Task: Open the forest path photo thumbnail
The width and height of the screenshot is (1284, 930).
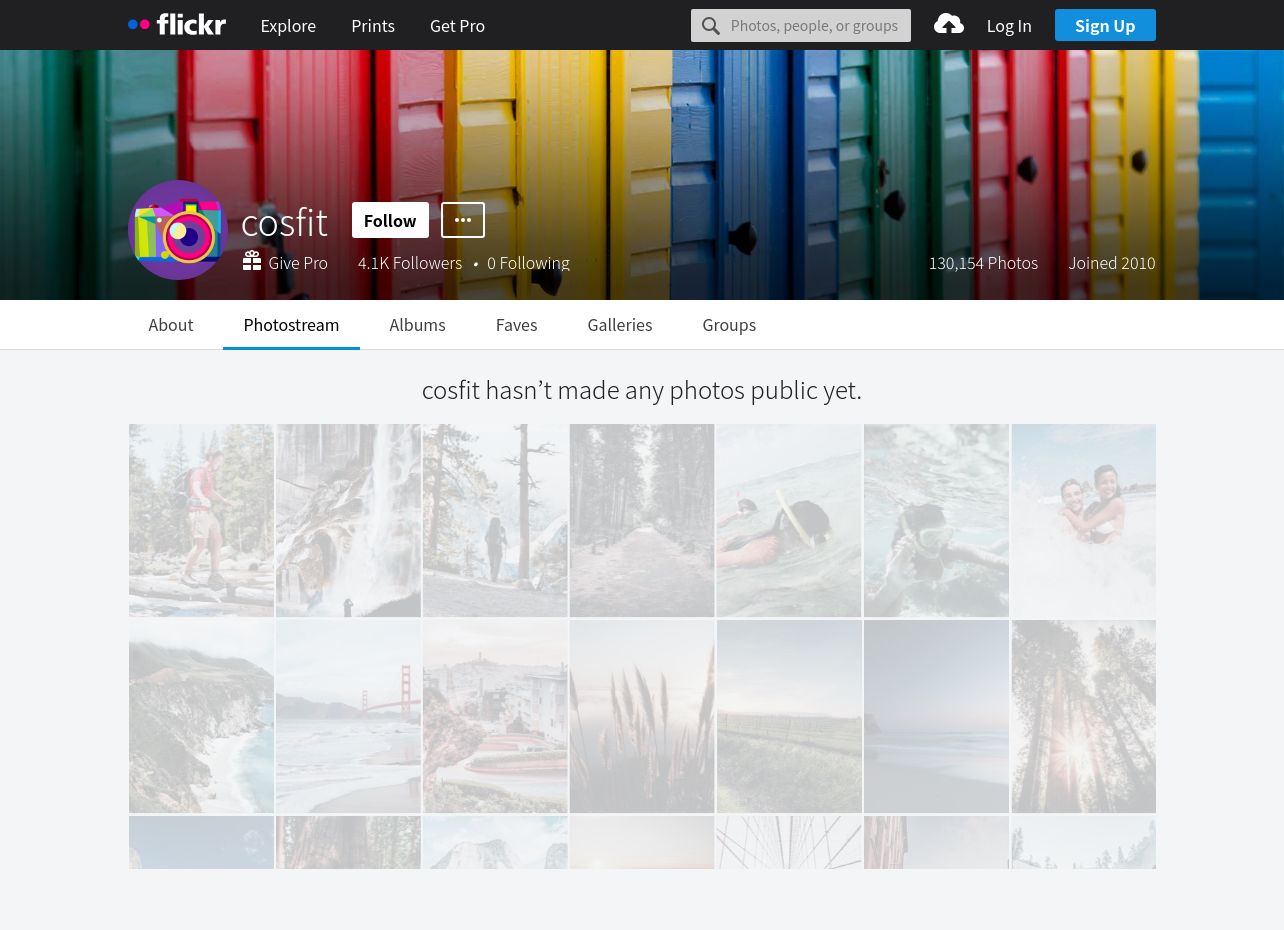Action: [x=642, y=520]
